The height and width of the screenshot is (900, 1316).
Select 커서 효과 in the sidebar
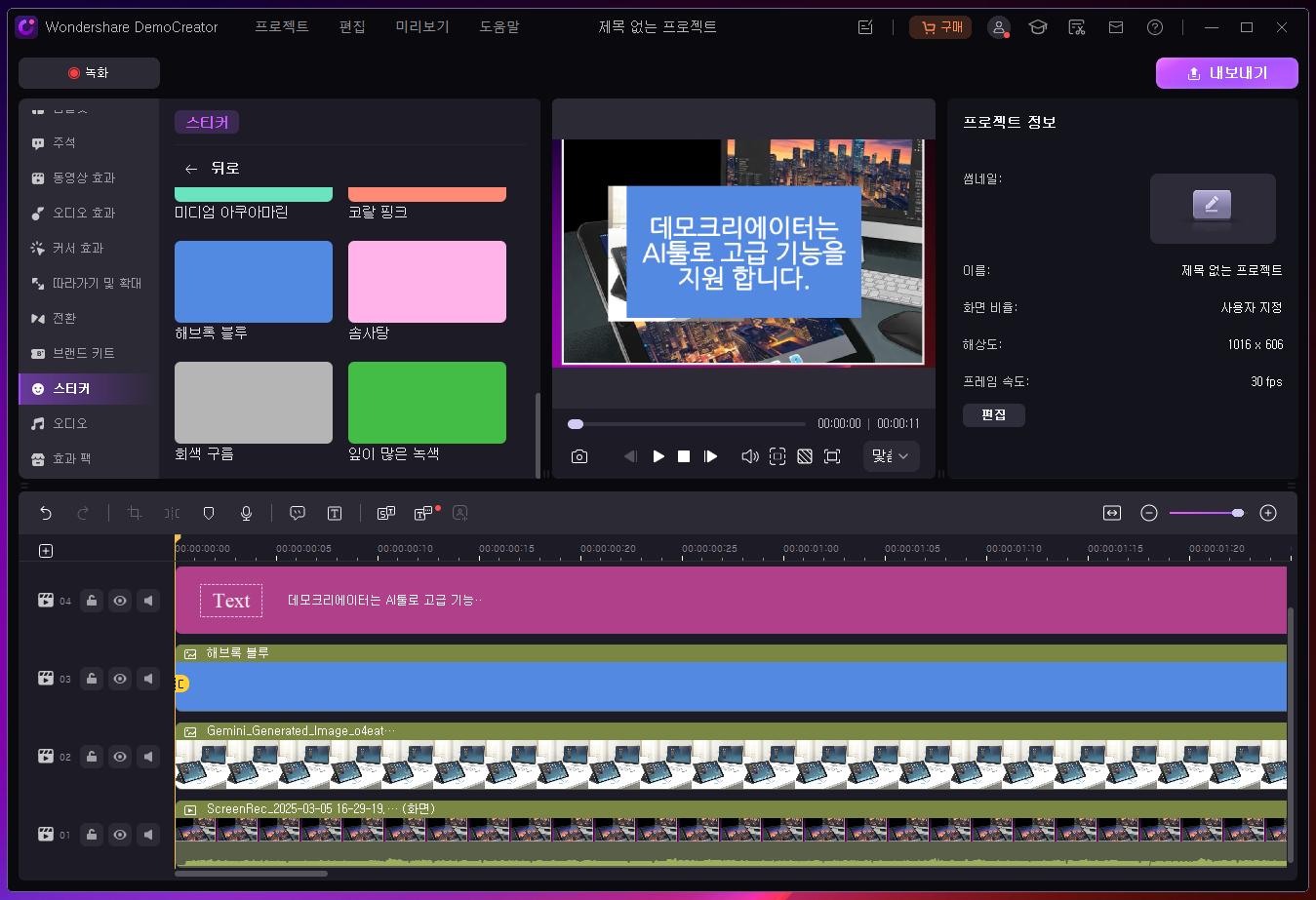point(89,249)
